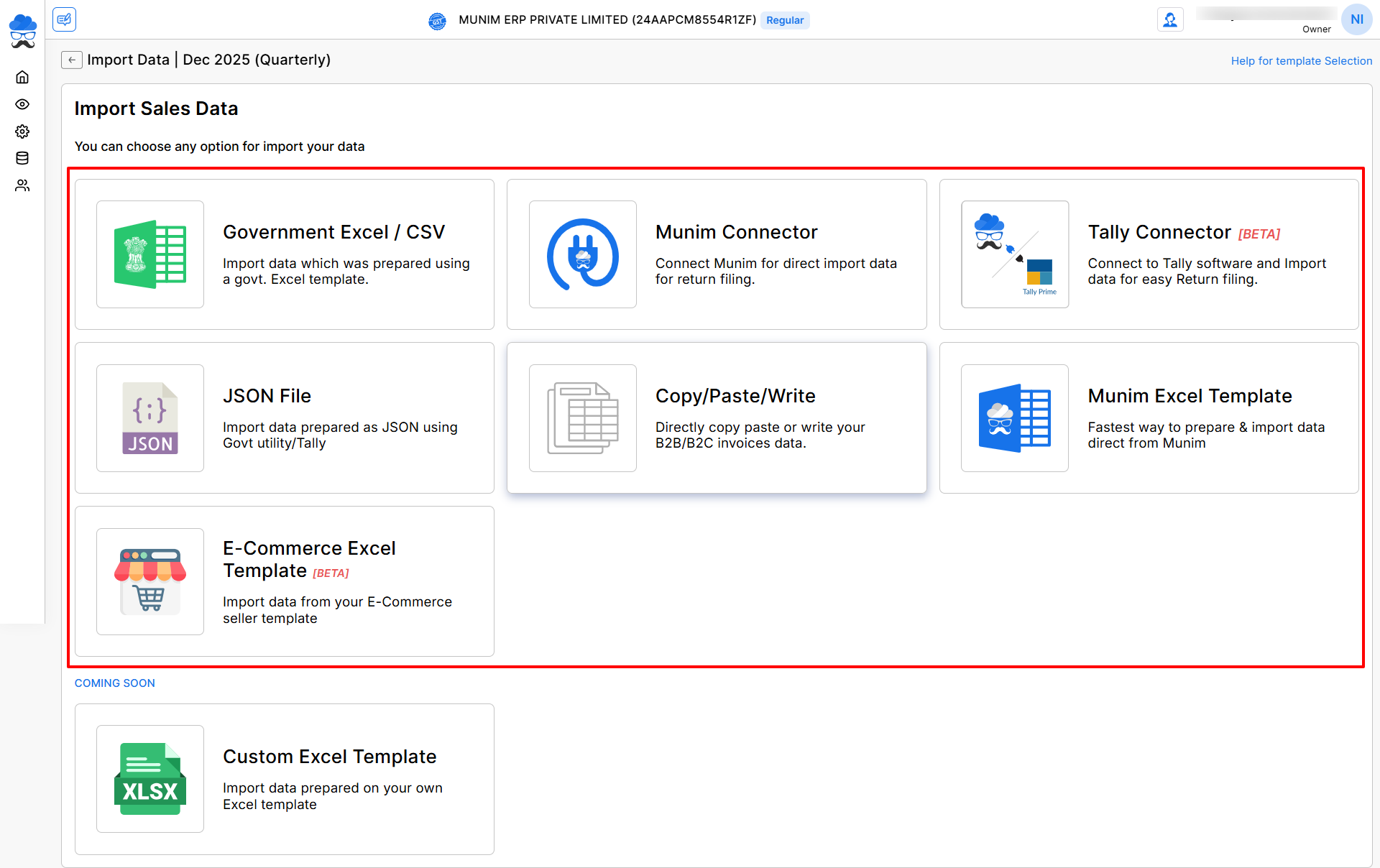Choose the Munim Connector import option
Screen dimensions: 1380x868
coord(717,254)
